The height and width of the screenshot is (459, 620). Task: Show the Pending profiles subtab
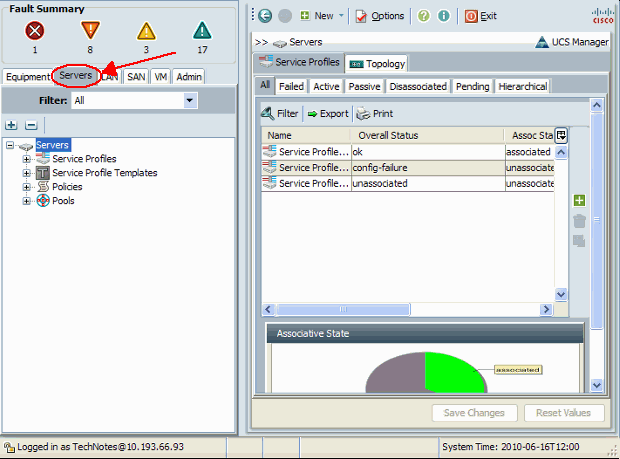(x=473, y=86)
